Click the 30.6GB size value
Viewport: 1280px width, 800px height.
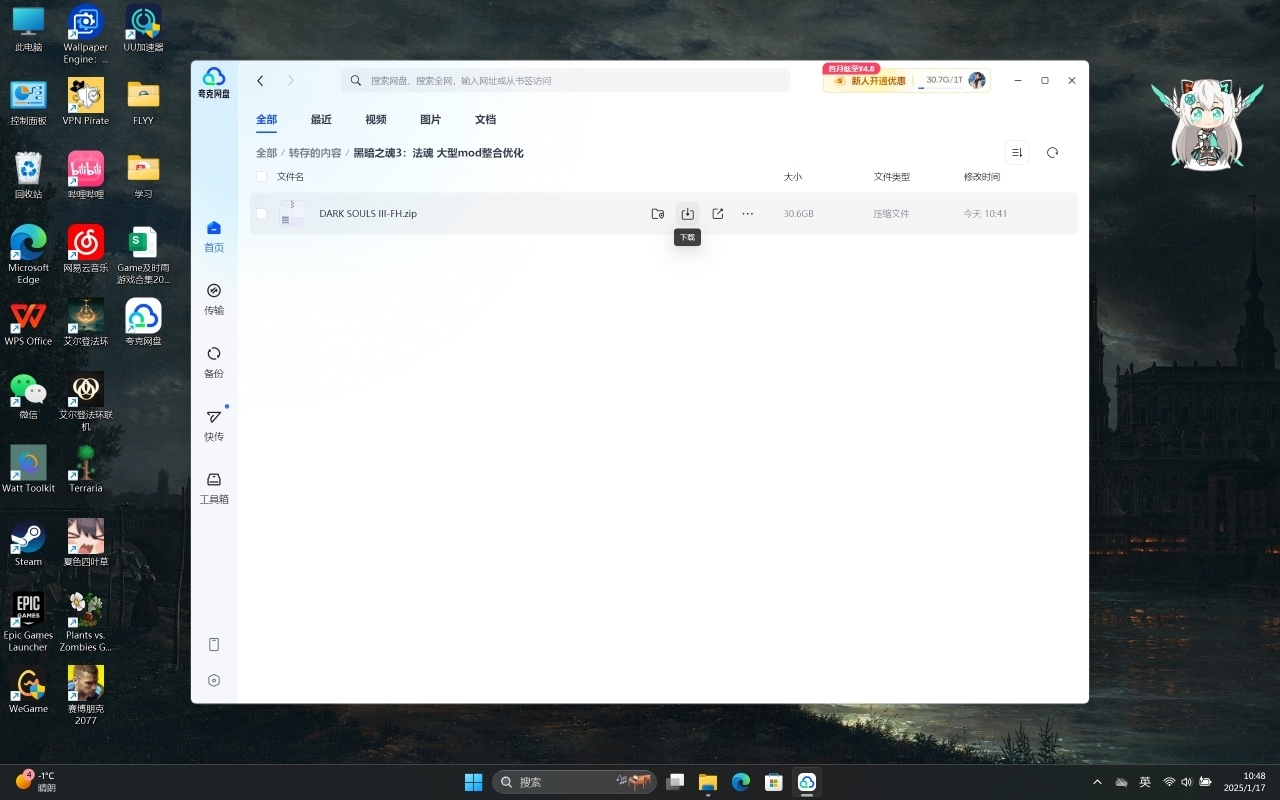pyautogui.click(x=799, y=213)
